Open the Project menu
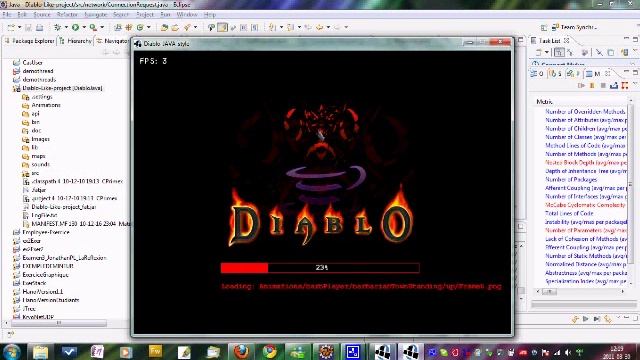 tap(145, 14)
